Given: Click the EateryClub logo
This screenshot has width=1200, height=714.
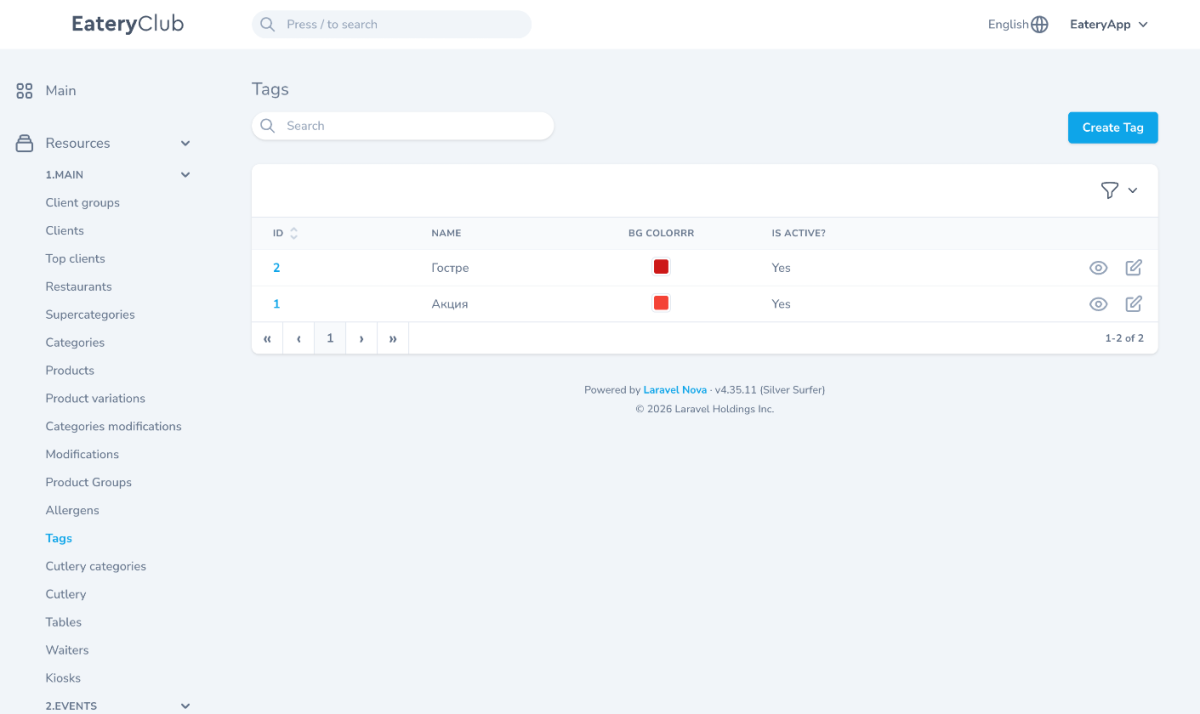Looking at the screenshot, I should click(x=128, y=24).
